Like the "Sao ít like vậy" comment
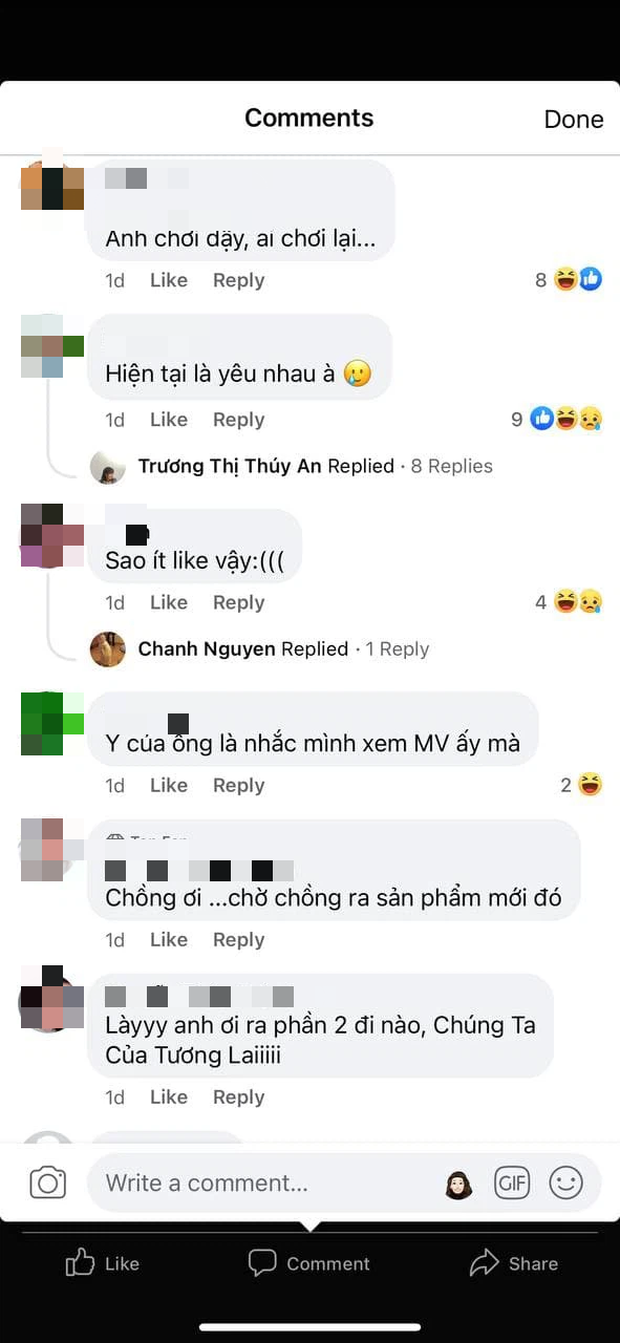The width and height of the screenshot is (620, 1343). [x=168, y=602]
